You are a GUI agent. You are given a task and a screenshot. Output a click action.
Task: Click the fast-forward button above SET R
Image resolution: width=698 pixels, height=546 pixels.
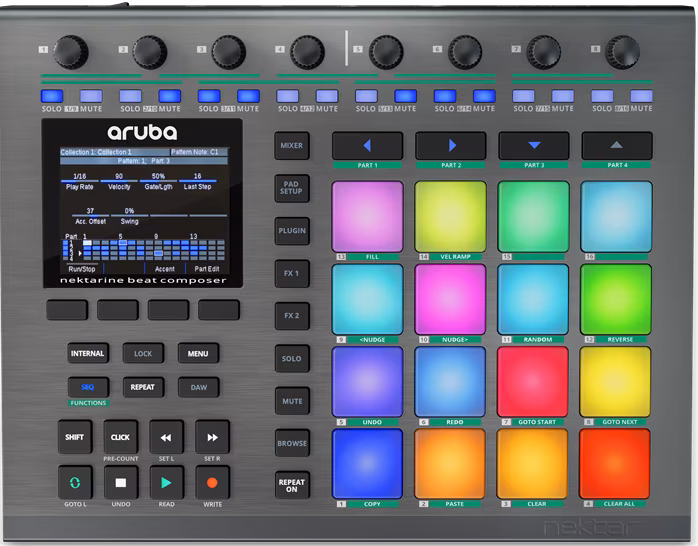(x=212, y=437)
